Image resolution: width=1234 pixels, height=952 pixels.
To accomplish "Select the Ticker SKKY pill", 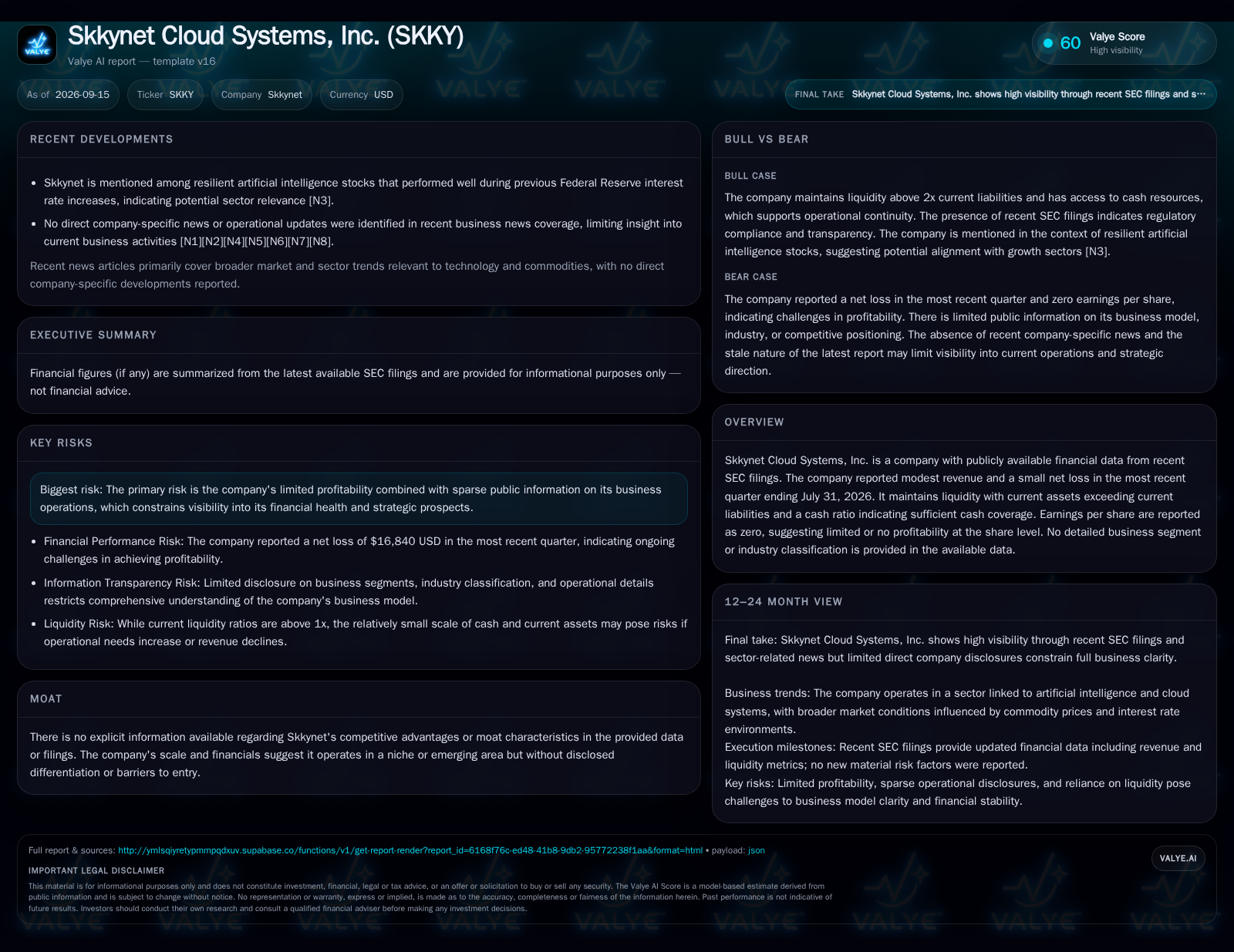I will tap(165, 95).
